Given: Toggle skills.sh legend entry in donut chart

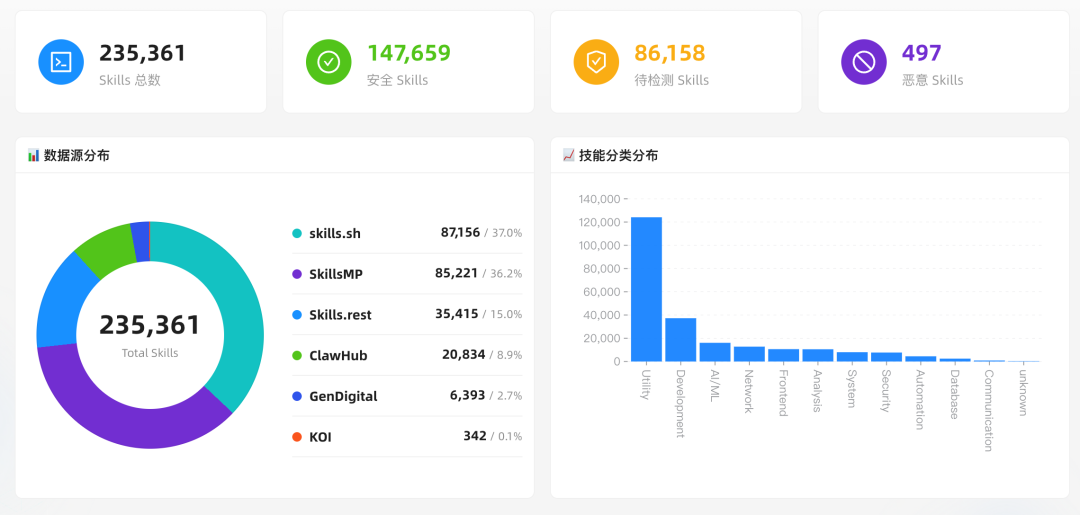Looking at the screenshot, I should coord(334,233).
